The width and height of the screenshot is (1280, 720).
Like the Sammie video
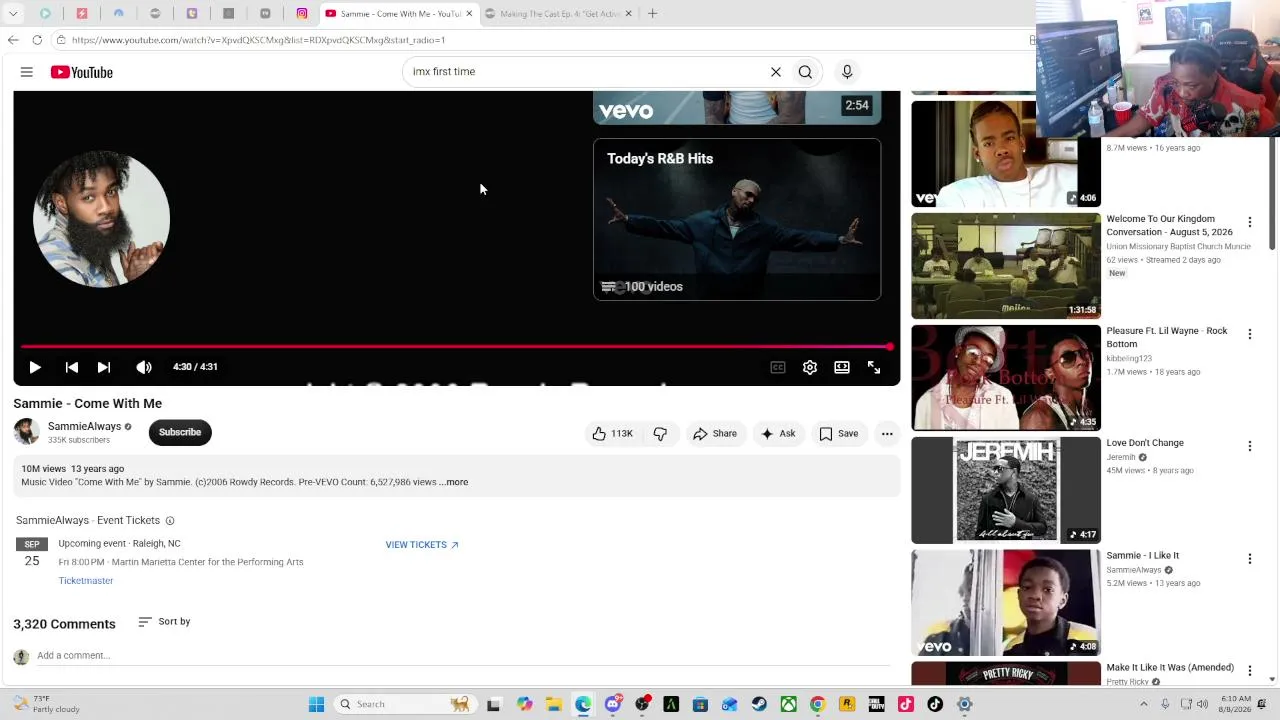pyautogui.click(x=612, y=434)
